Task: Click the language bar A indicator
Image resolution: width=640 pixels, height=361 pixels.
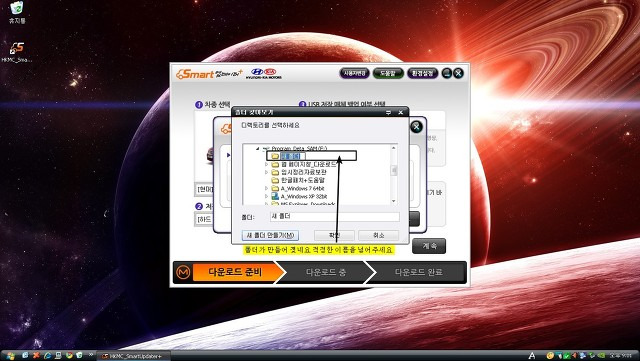Action: pyautogui.click(x=532, y=356)
